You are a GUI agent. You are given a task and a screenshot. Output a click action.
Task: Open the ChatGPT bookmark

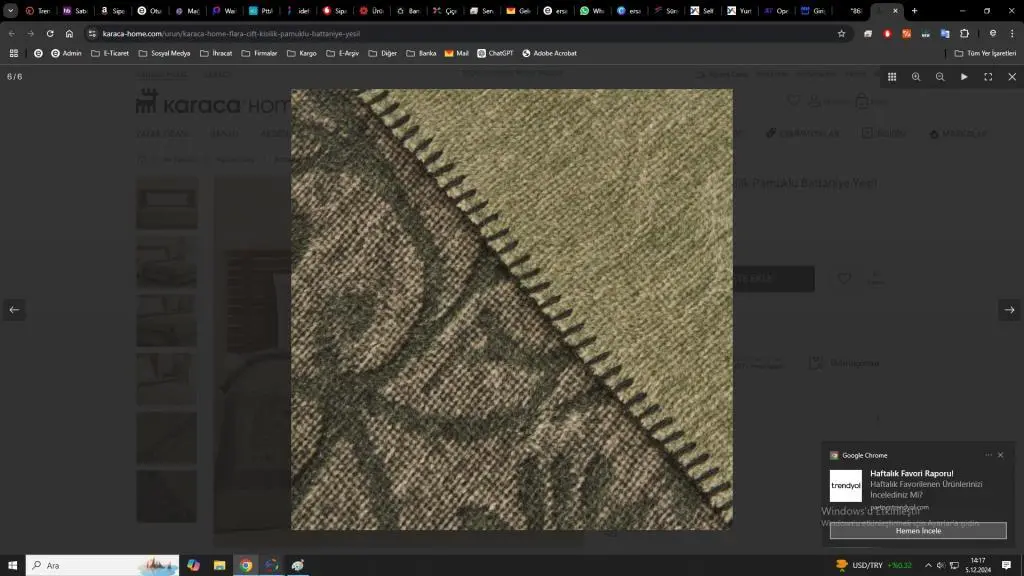click(x=495, y=53)
